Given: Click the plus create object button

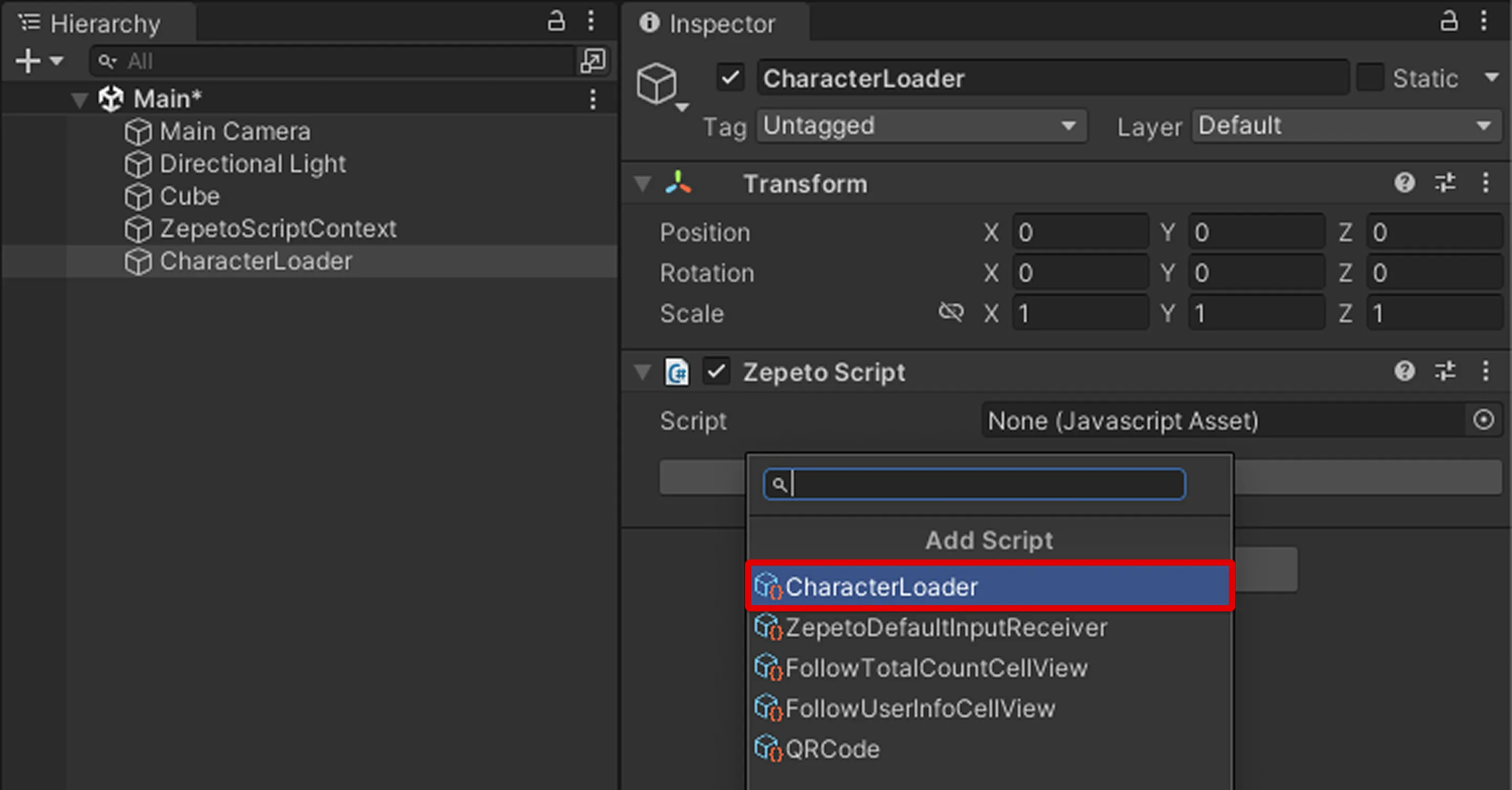Looking at the screenshot, I should click(28, 61).
